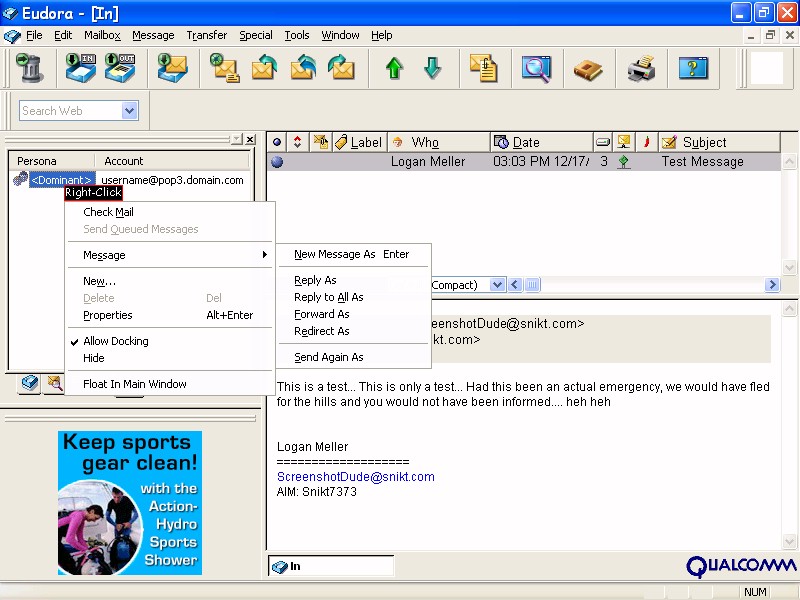Open the In mailbox toolbar icon
Screen dimensions: 800x600
pyautogui.click(x=81, y=68)
